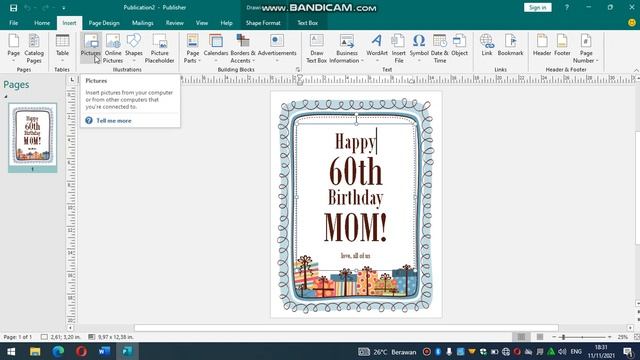Image resolution: width=640 pixels, height=360 pixels.
Task: Open the Mailings tab
Action: (x=142, y=23)
